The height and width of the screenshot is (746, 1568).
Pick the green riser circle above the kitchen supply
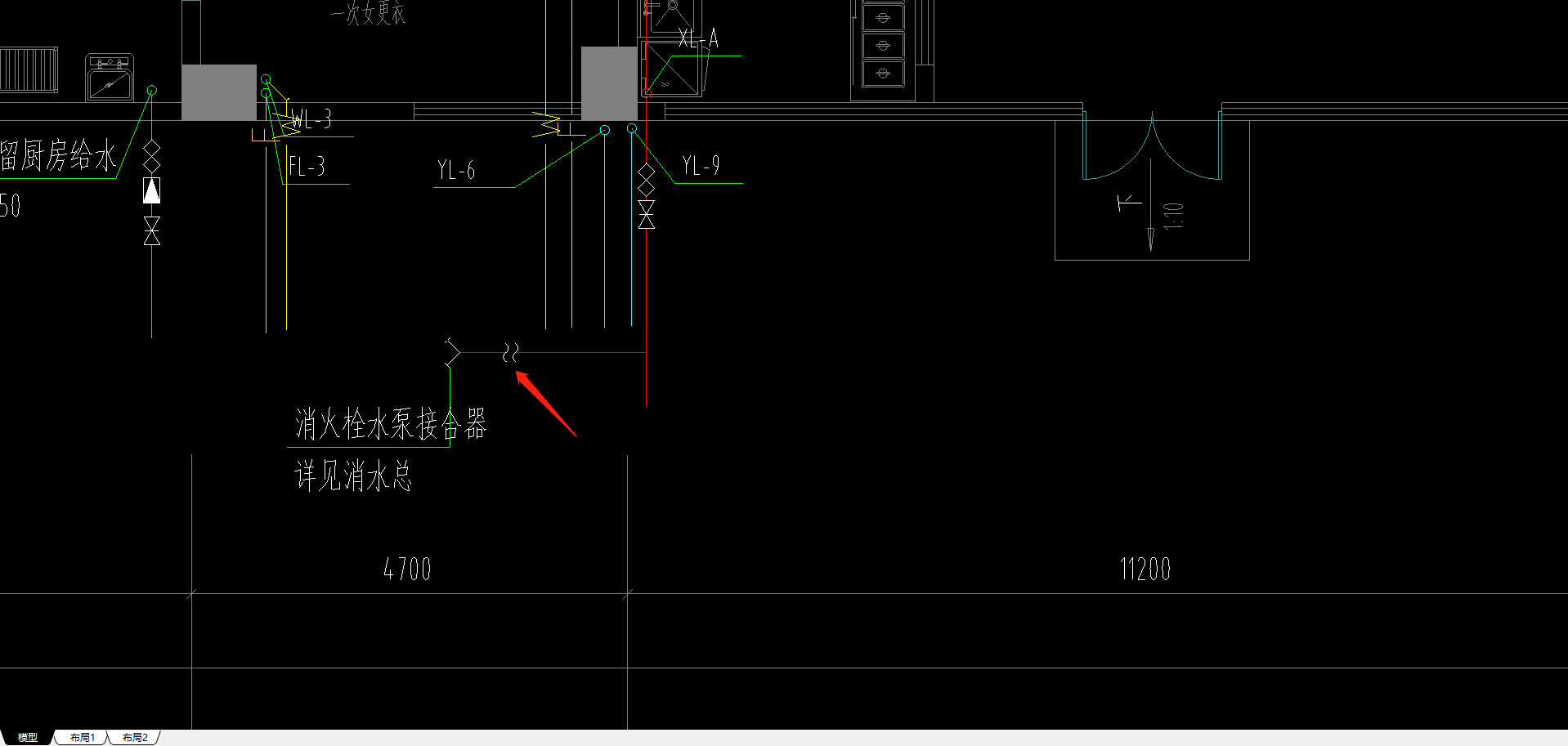coord(151,90)
